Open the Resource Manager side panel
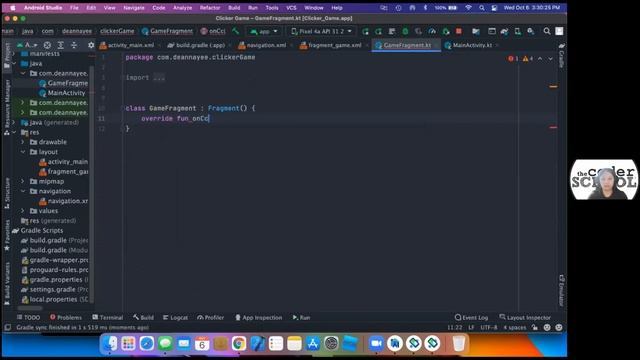This screenshot has width=640, height=360. (7, 107)
